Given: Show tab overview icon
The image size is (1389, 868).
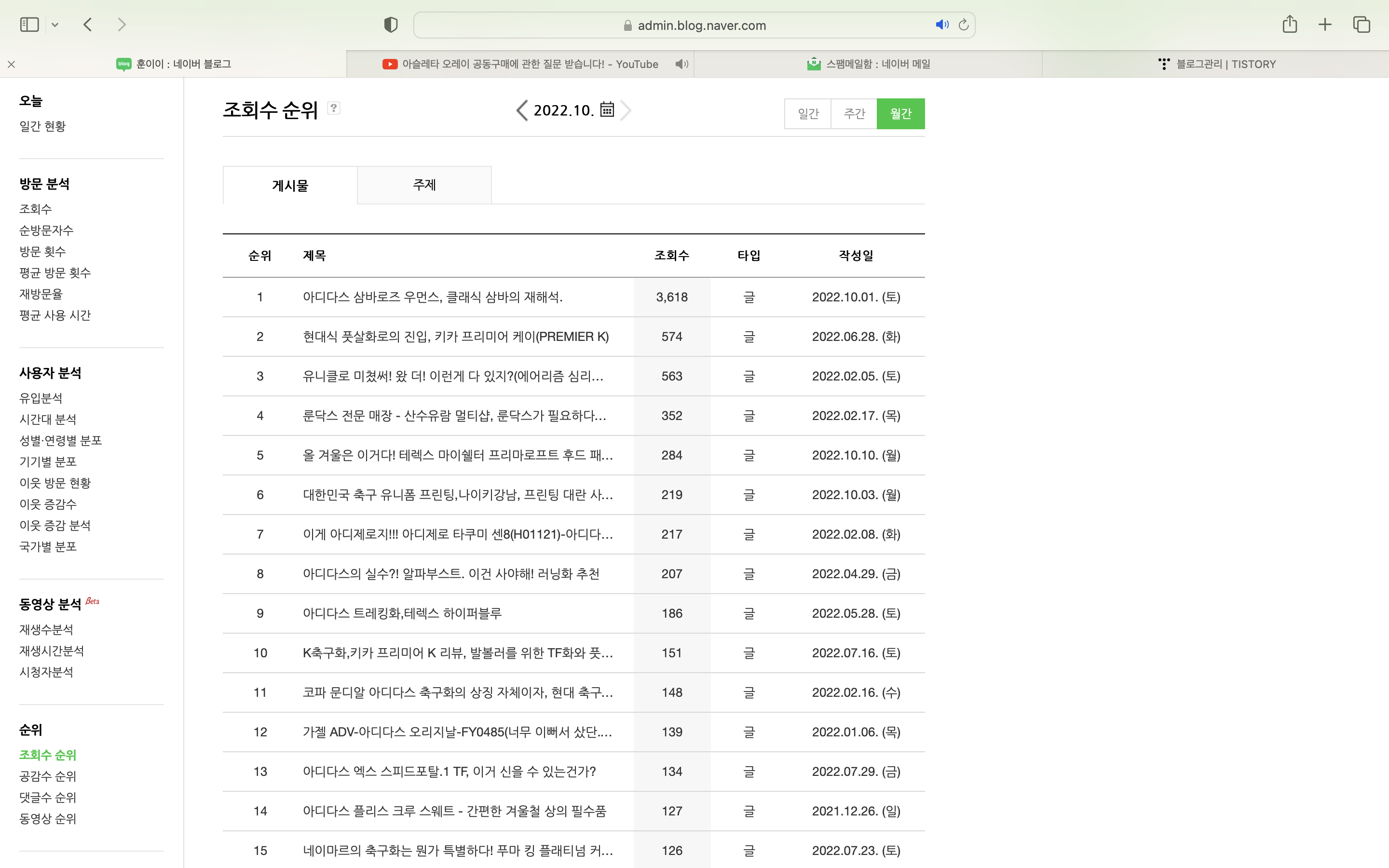Looking at the screenshot, I should [1362, 24].
